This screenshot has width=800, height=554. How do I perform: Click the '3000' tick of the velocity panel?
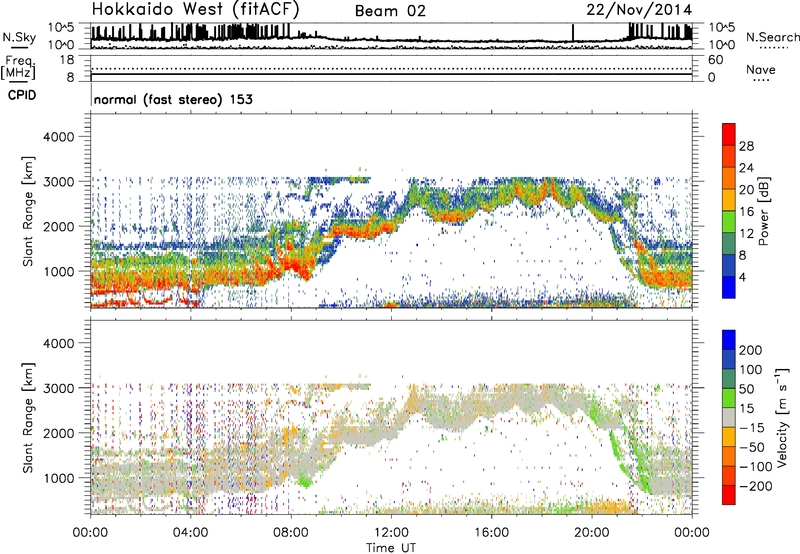(58, 388)
